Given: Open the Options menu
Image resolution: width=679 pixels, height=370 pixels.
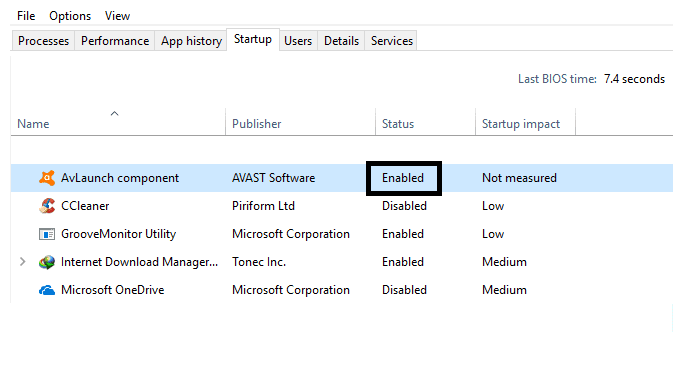Looking at the screenshot, I should 70,16.
